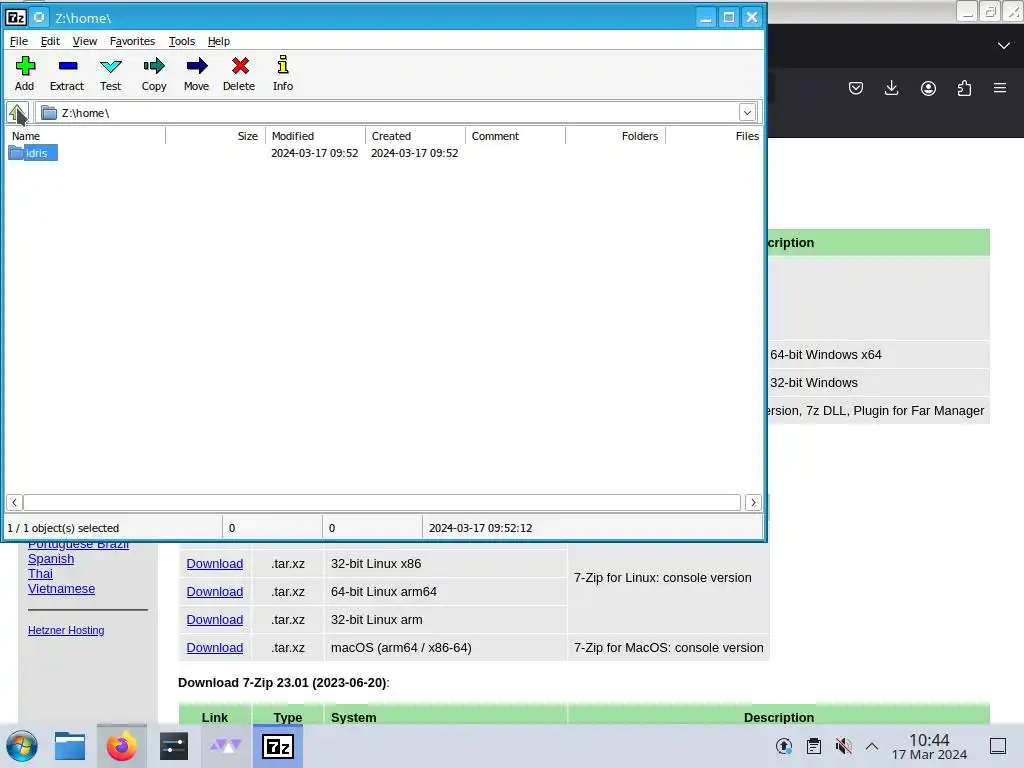The height and width of the screenshot is (768, 1024).
Task: Sort by Modified column header
Action: point(315,136)
